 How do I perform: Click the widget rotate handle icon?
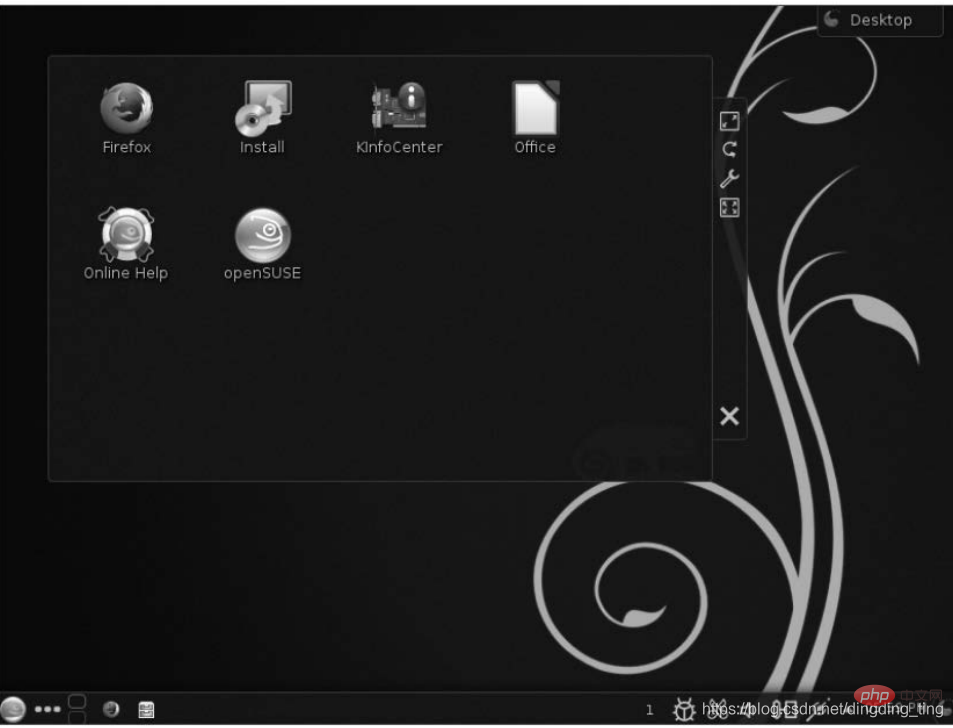(729, 149)
